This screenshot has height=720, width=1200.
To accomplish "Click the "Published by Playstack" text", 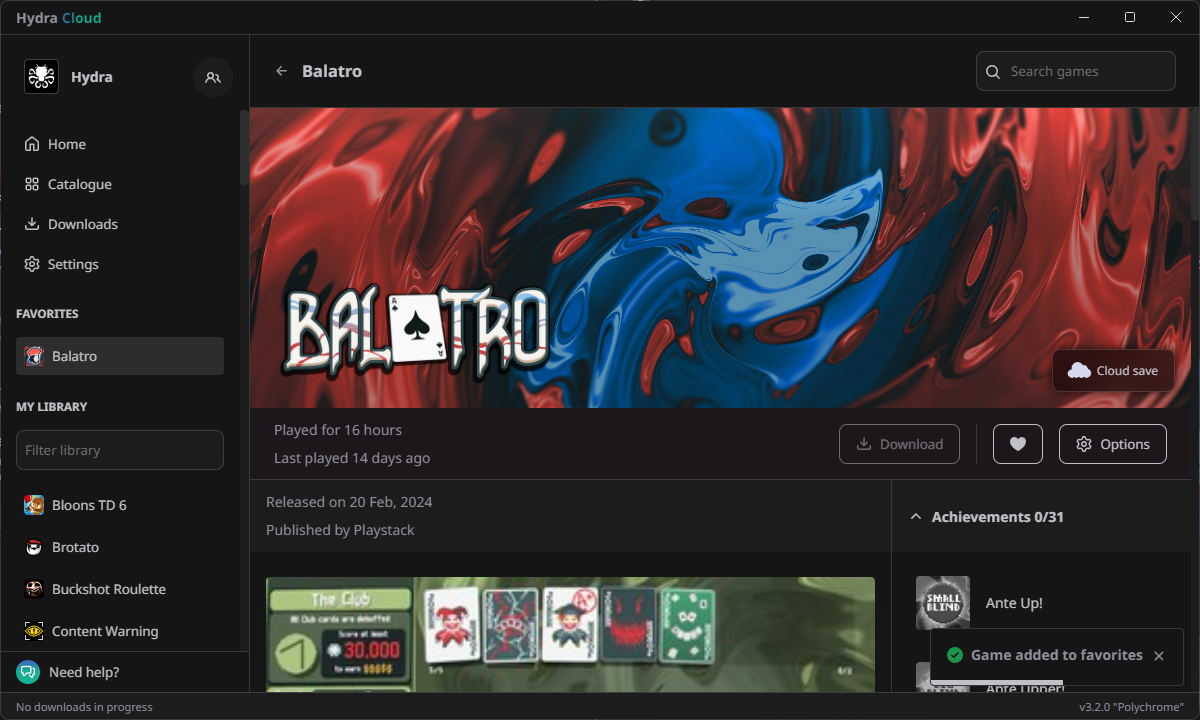I will click(340, 530).
